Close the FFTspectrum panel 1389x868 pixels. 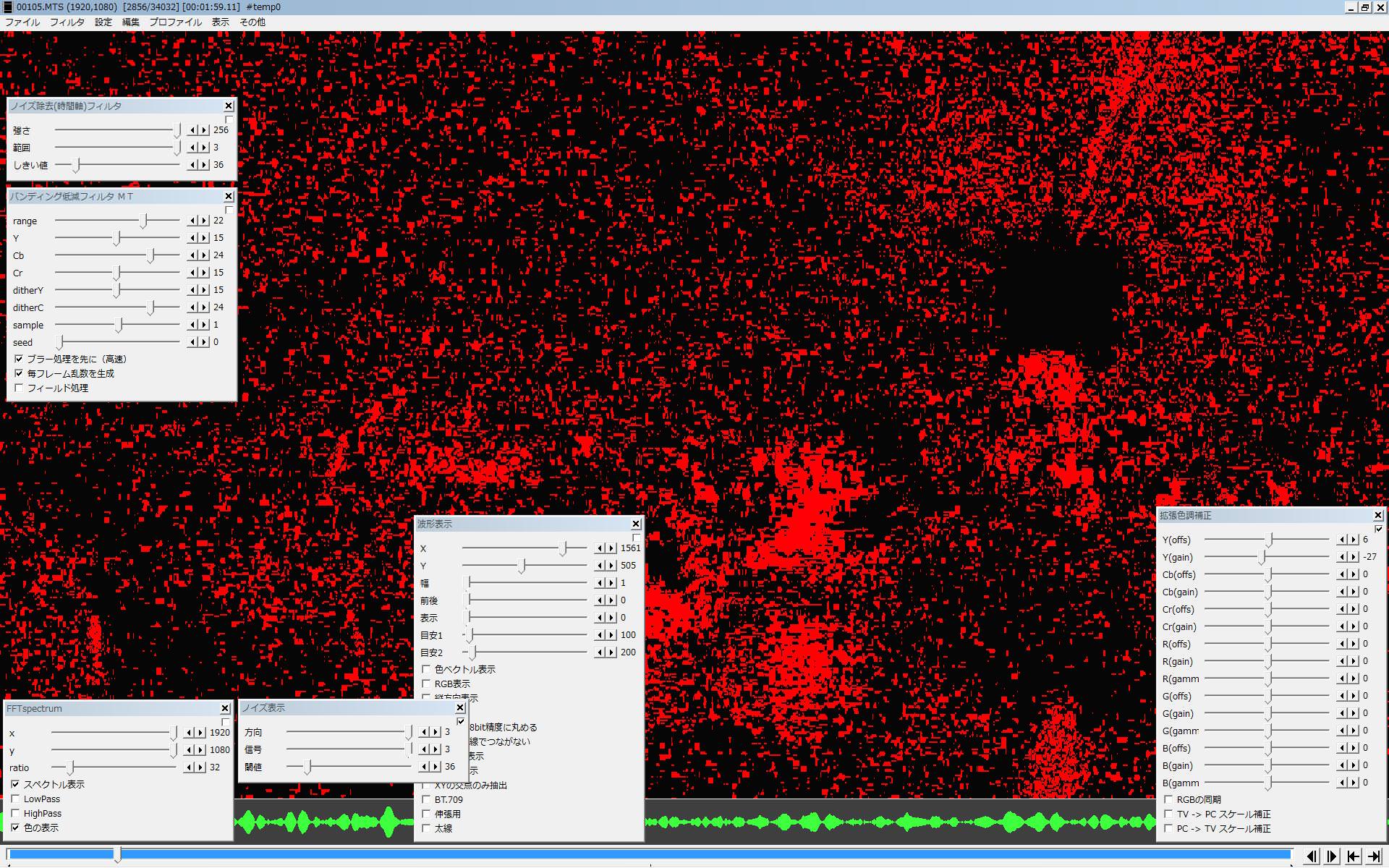point(225,709)
